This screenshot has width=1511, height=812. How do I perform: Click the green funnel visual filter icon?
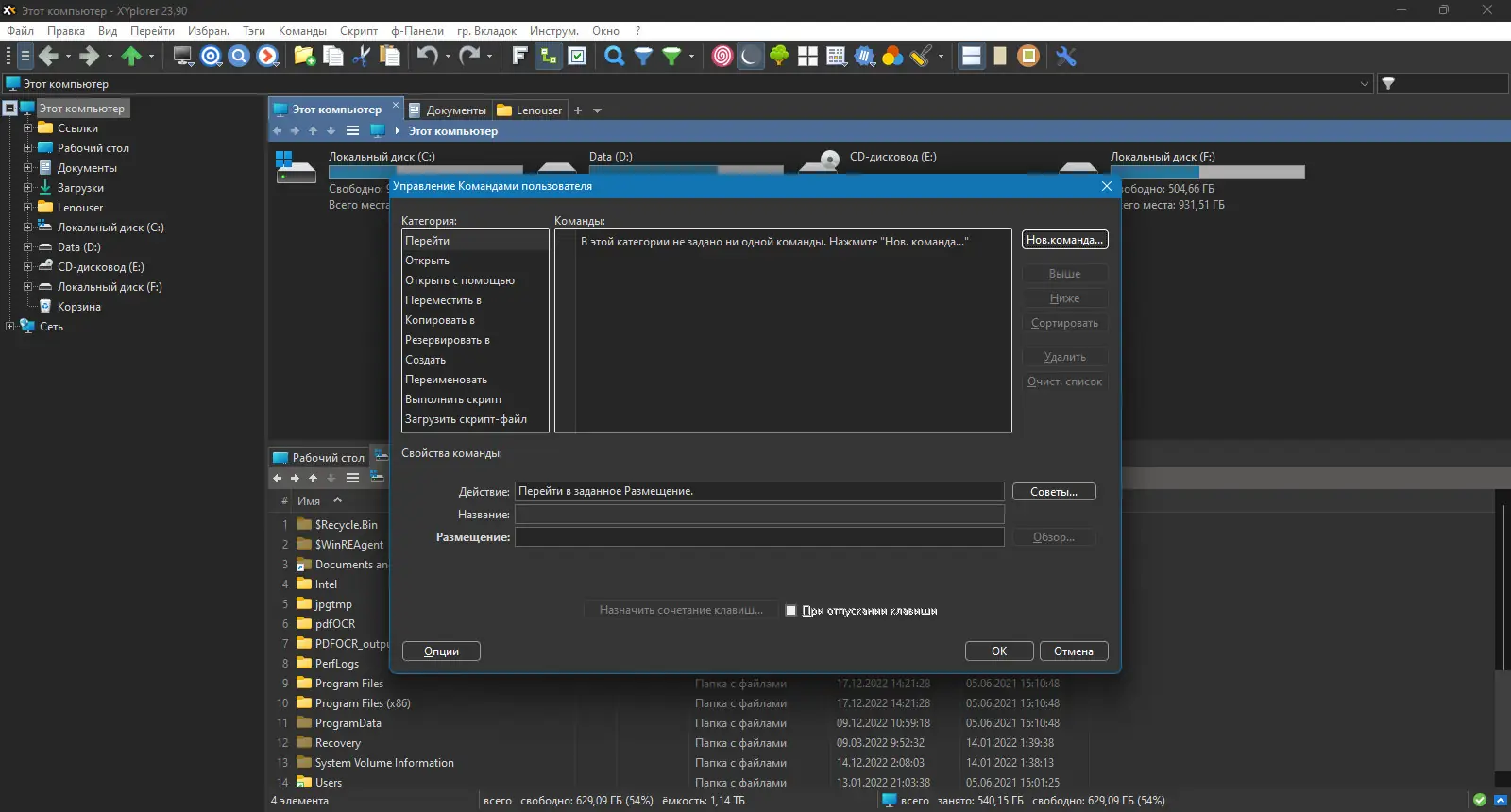[671, 57]
